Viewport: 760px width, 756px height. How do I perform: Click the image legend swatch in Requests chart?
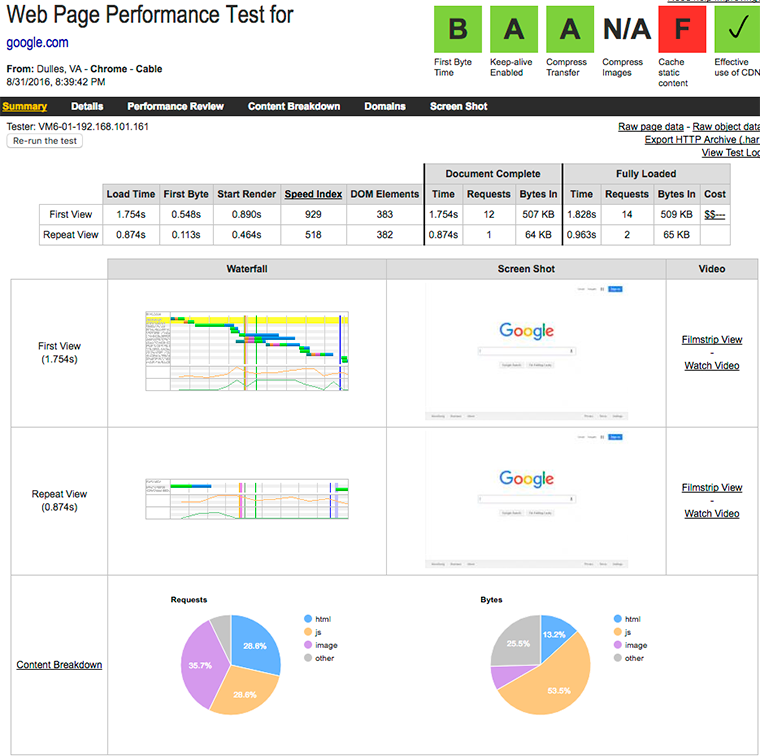click(x=308, y=645)
